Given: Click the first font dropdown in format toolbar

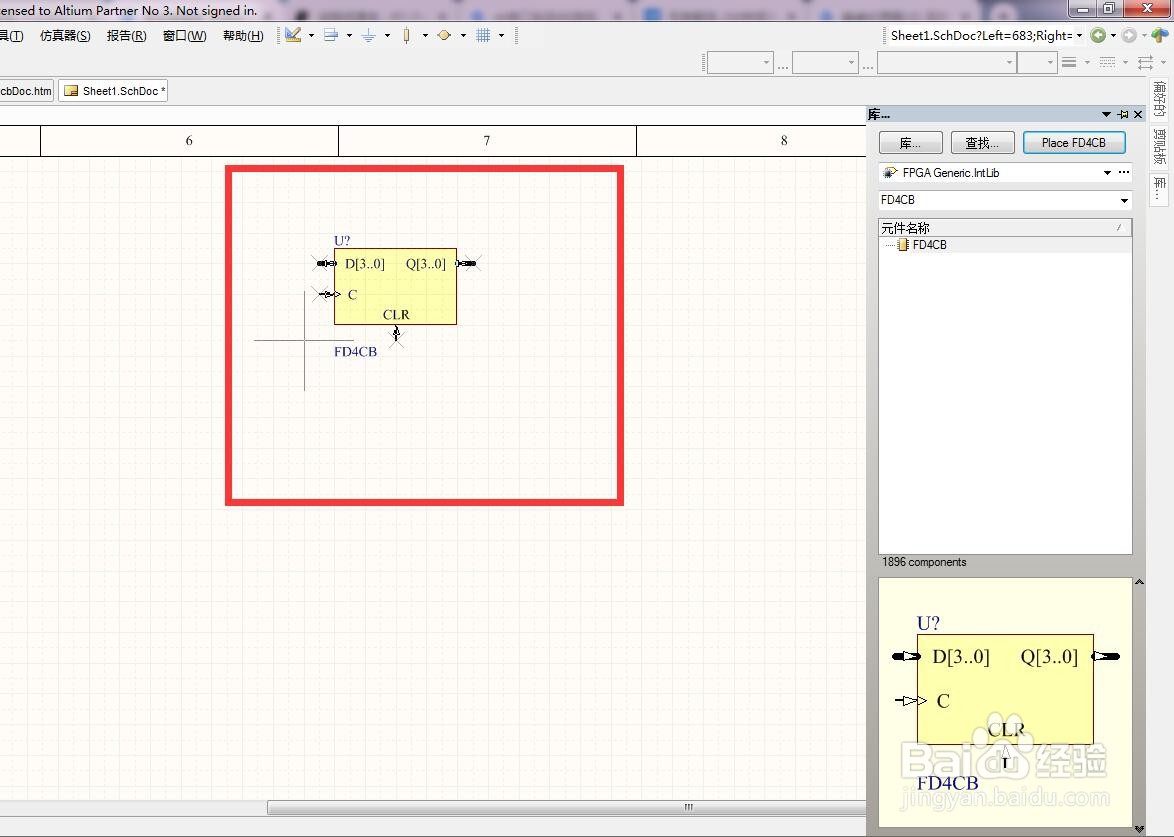Looking at the screenshot, I should click(740, 63).
